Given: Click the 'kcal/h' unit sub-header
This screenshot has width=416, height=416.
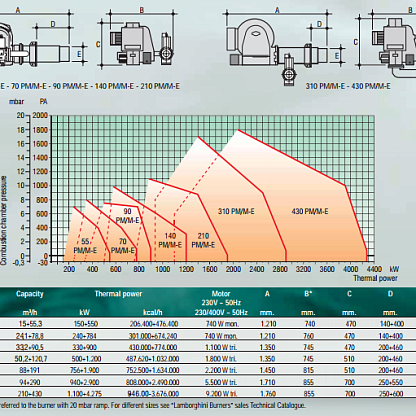Looking at the screenshot, I should (153, 312).
